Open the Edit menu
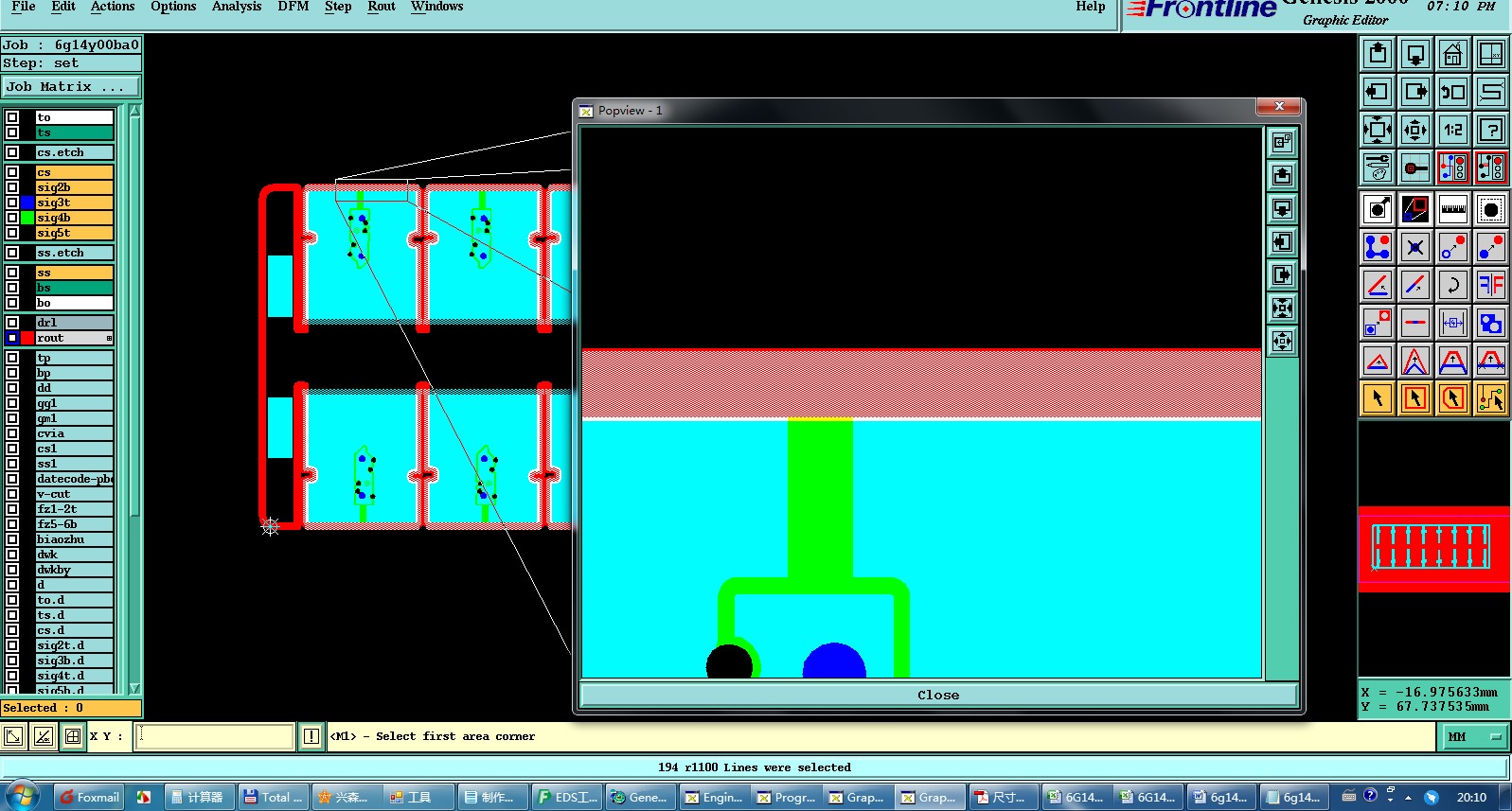The height and width of the screenshot is (811, 1512). tap(63, 7)
